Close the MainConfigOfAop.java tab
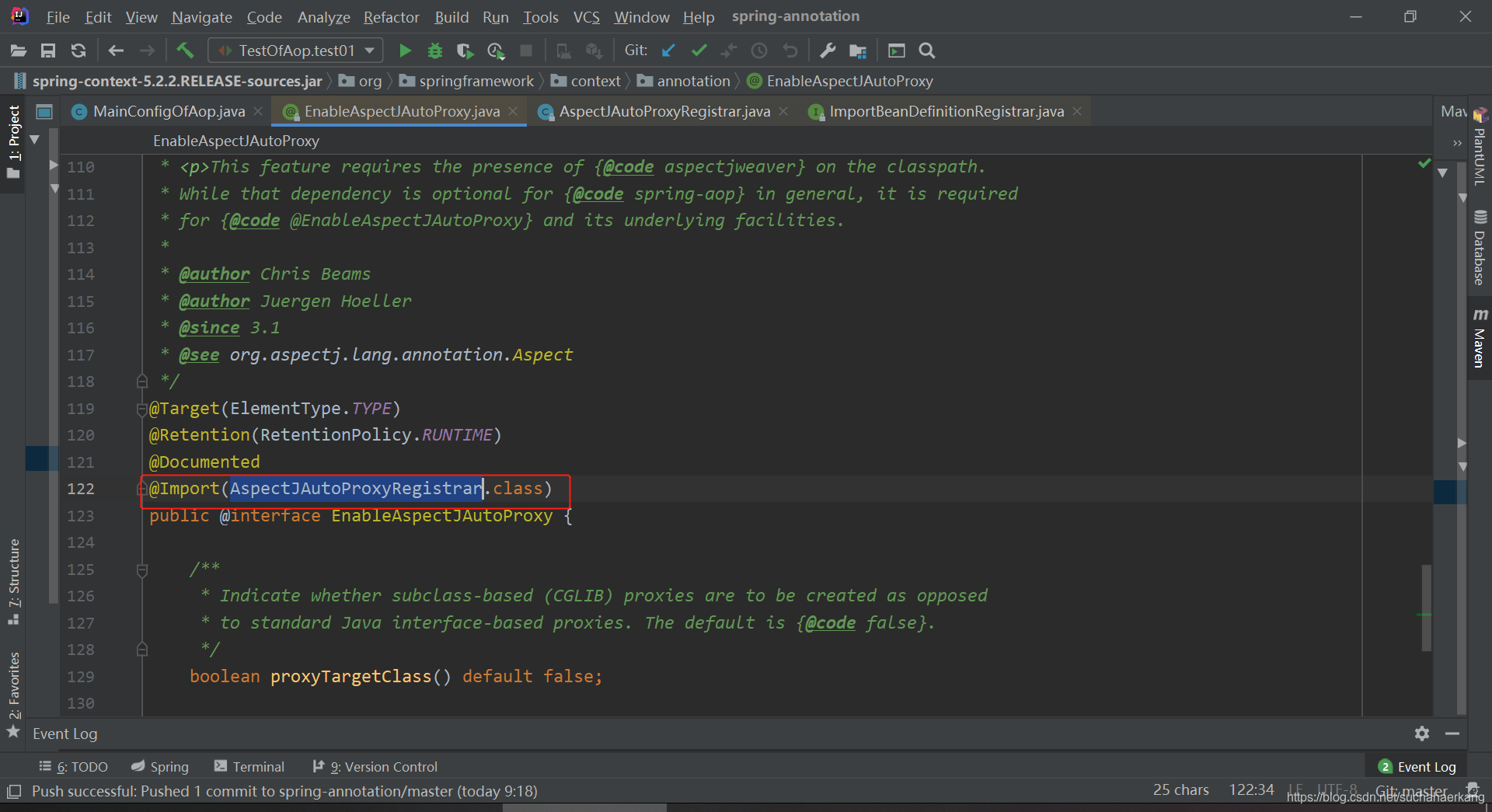This screenshot has width=1492, height=812. click(258, 111)
